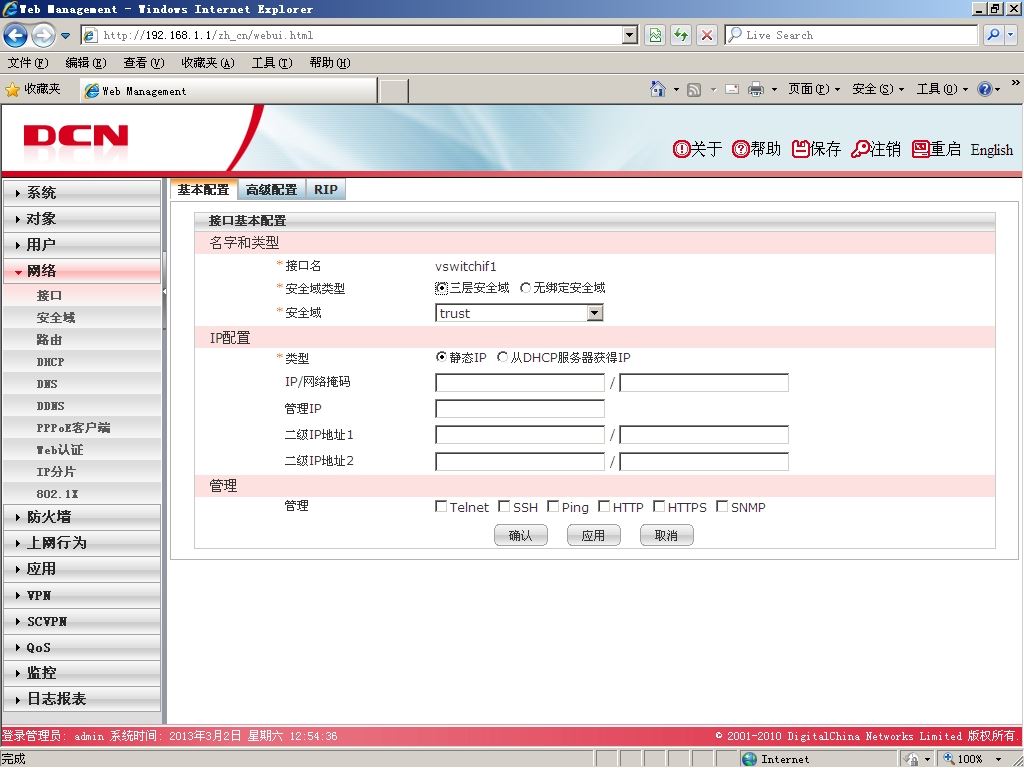Screen dimensions: 1024x768
Task: Click the Live Search magnifier button
Action: (x=993, y=35)
